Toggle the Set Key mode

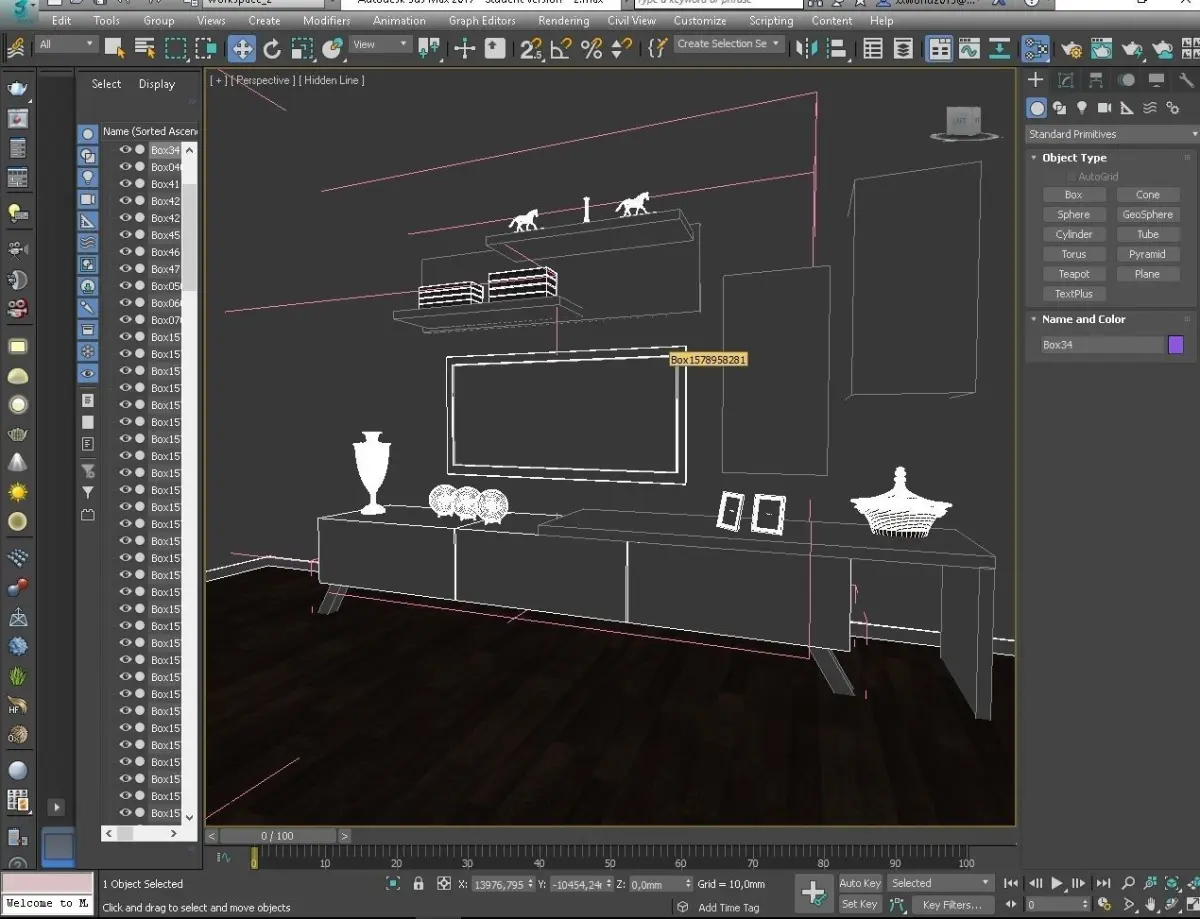click(860, 904)
